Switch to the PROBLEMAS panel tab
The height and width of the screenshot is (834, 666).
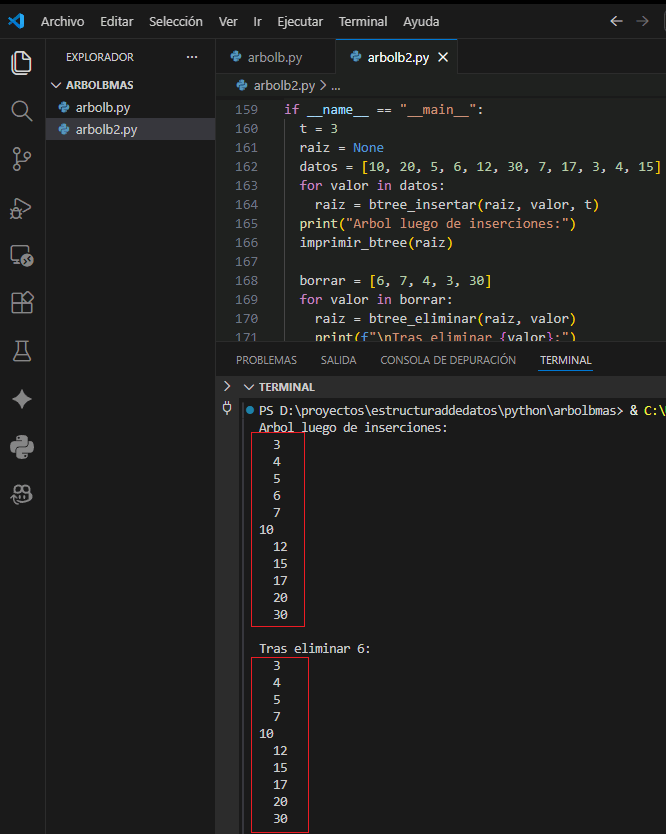pyautogui.click(x=266, y=360)
